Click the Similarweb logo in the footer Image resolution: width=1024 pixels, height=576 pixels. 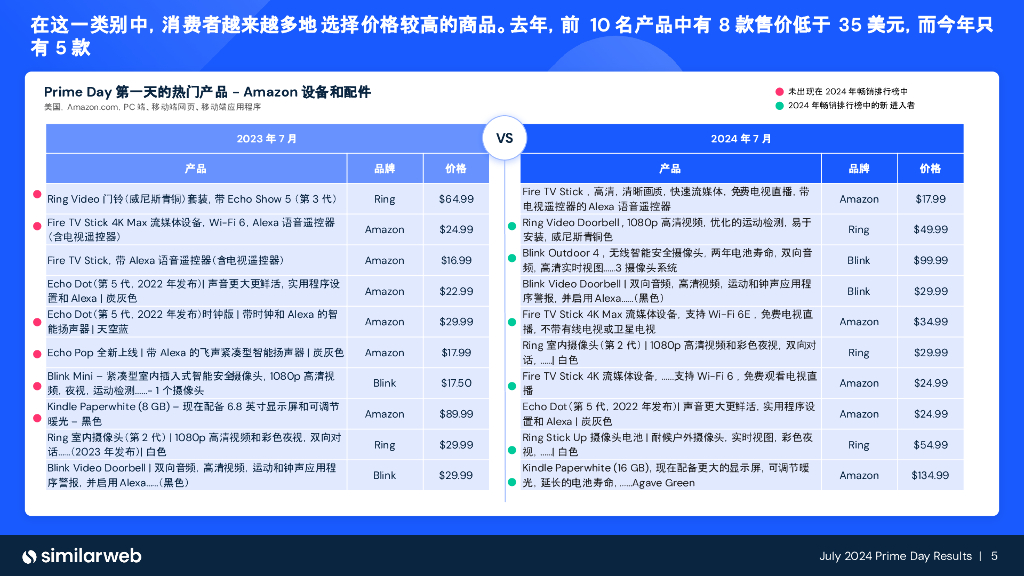coord(81,556)
